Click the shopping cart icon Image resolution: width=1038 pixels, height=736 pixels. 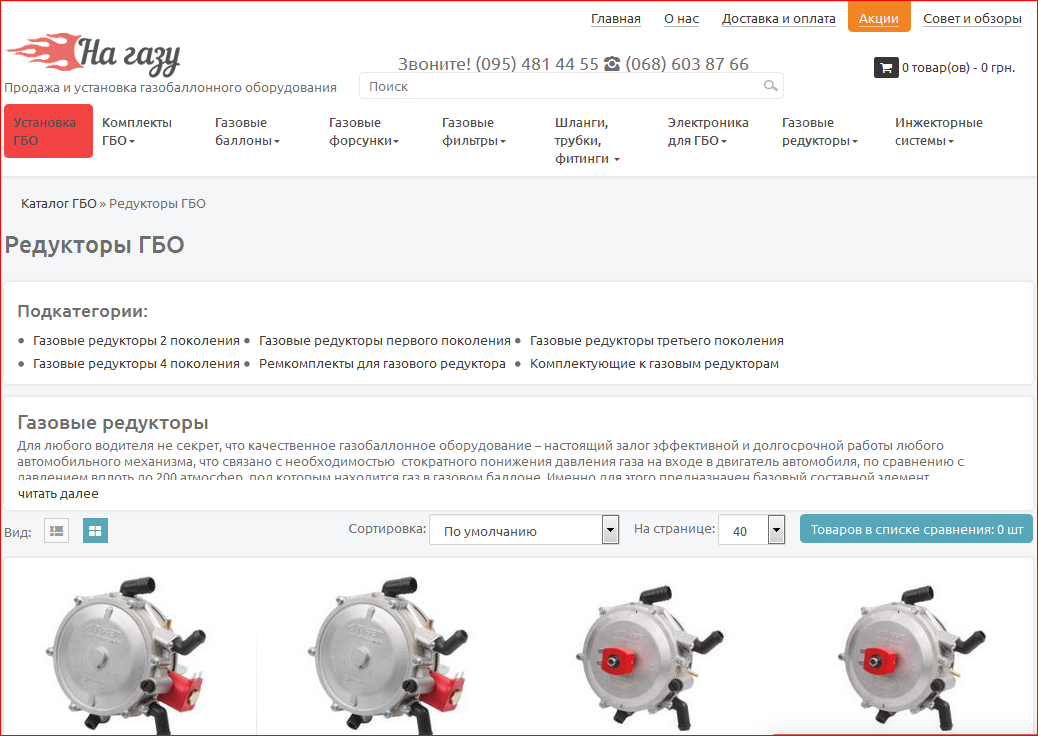tap(885, 67)
